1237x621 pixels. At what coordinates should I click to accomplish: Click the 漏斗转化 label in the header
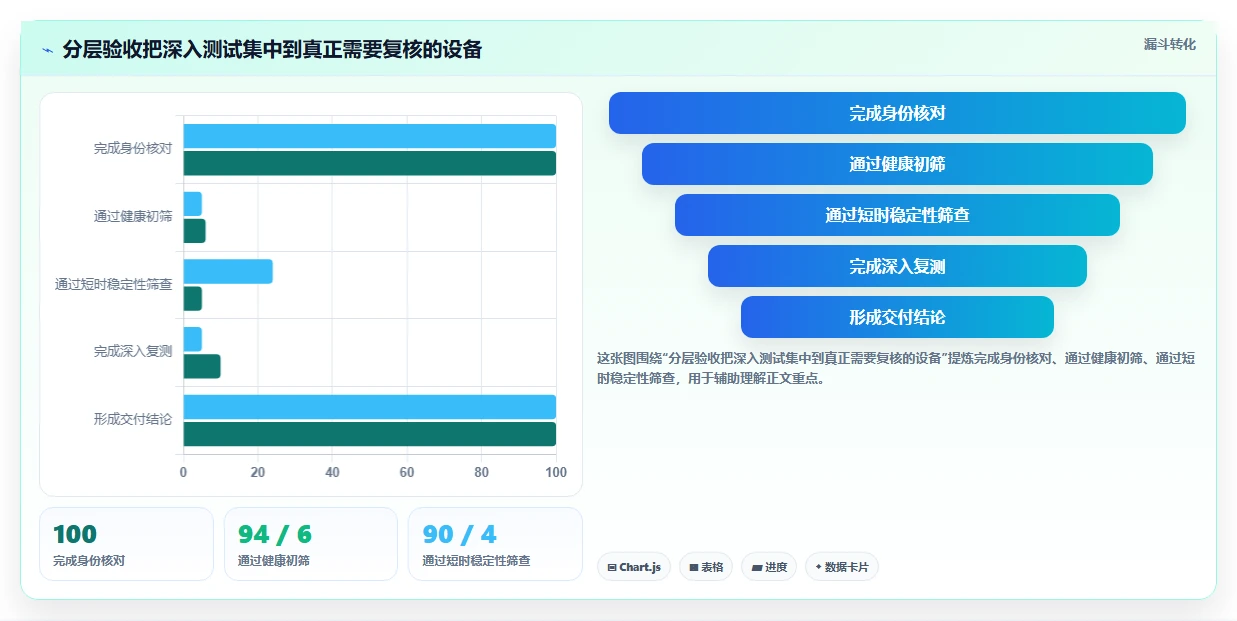tap(1169, 44)
